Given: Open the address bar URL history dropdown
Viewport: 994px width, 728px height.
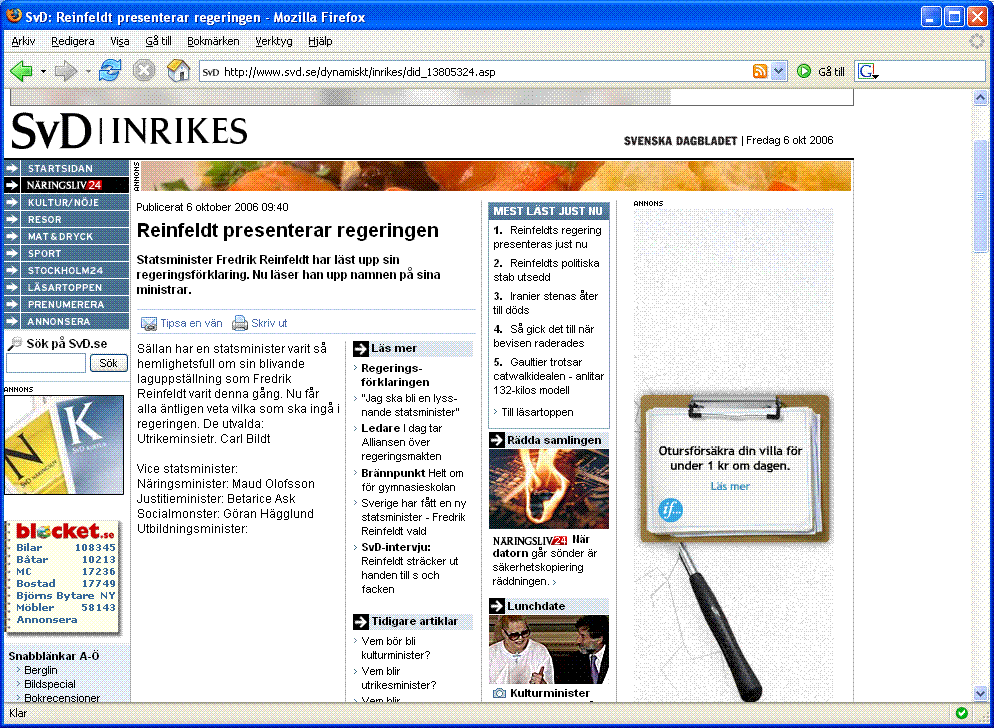Looking at the screenshot, I should (779, 72).
